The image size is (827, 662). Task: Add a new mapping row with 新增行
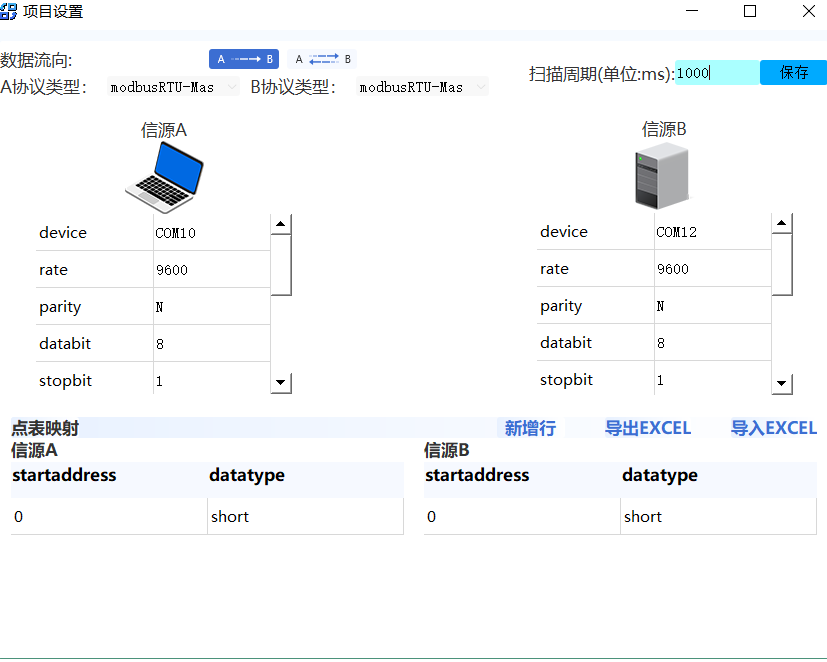click(531, 428)
